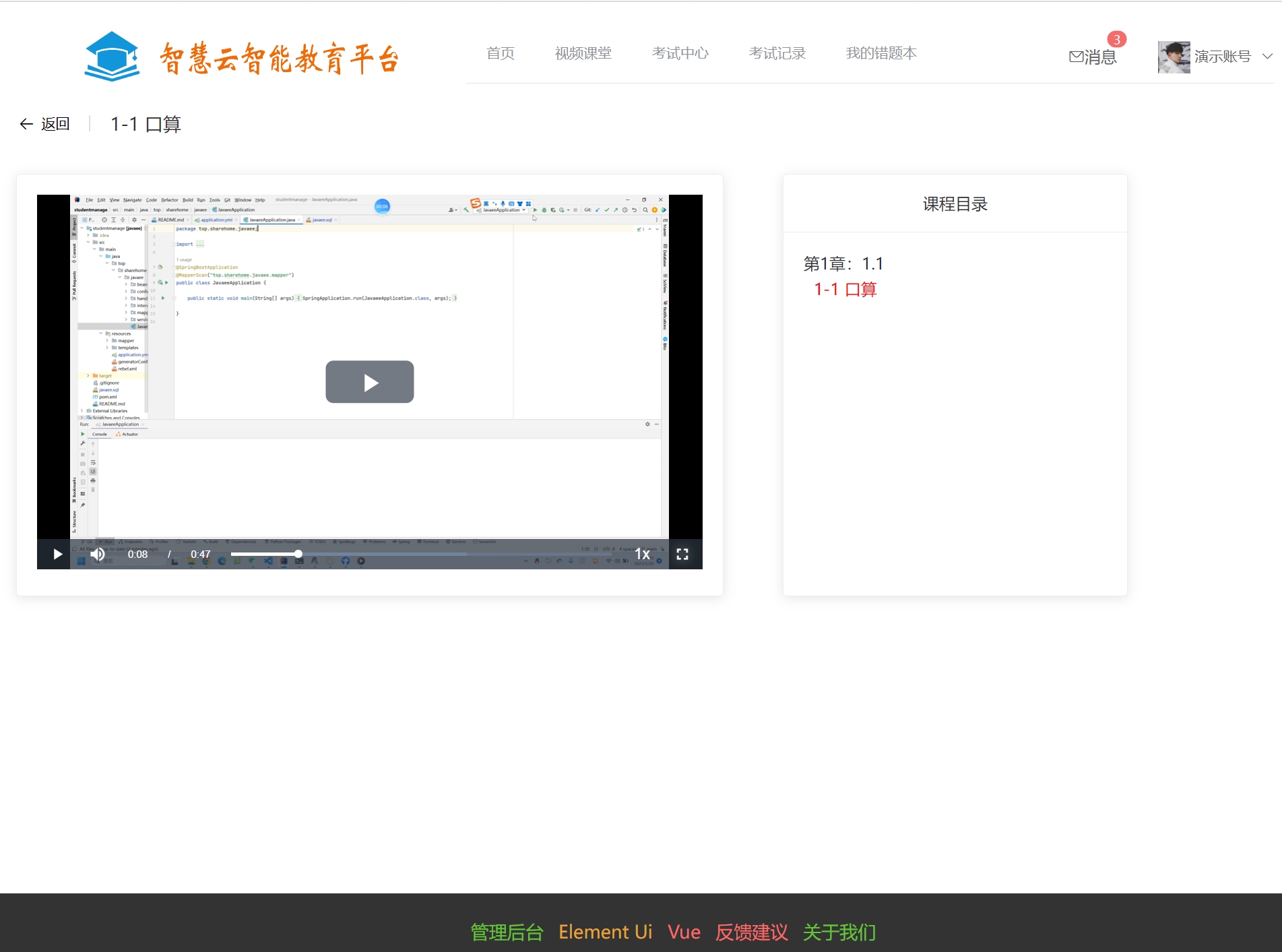Go to 考试中心 in the top nav
Image resolution: width=1282 pixels, height=952 pixels.
pyautogui.click(x=680, y=53)
